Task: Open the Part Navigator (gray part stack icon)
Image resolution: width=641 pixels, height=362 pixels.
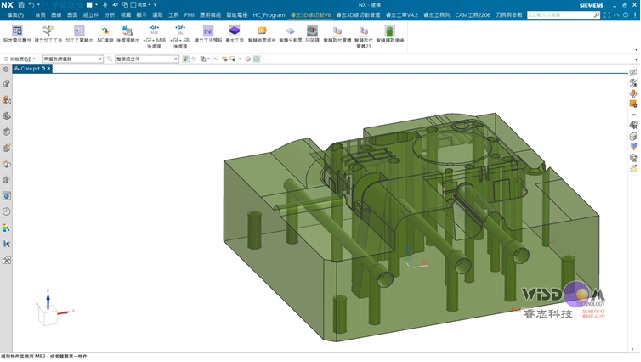Action: (x=6, y=116)
